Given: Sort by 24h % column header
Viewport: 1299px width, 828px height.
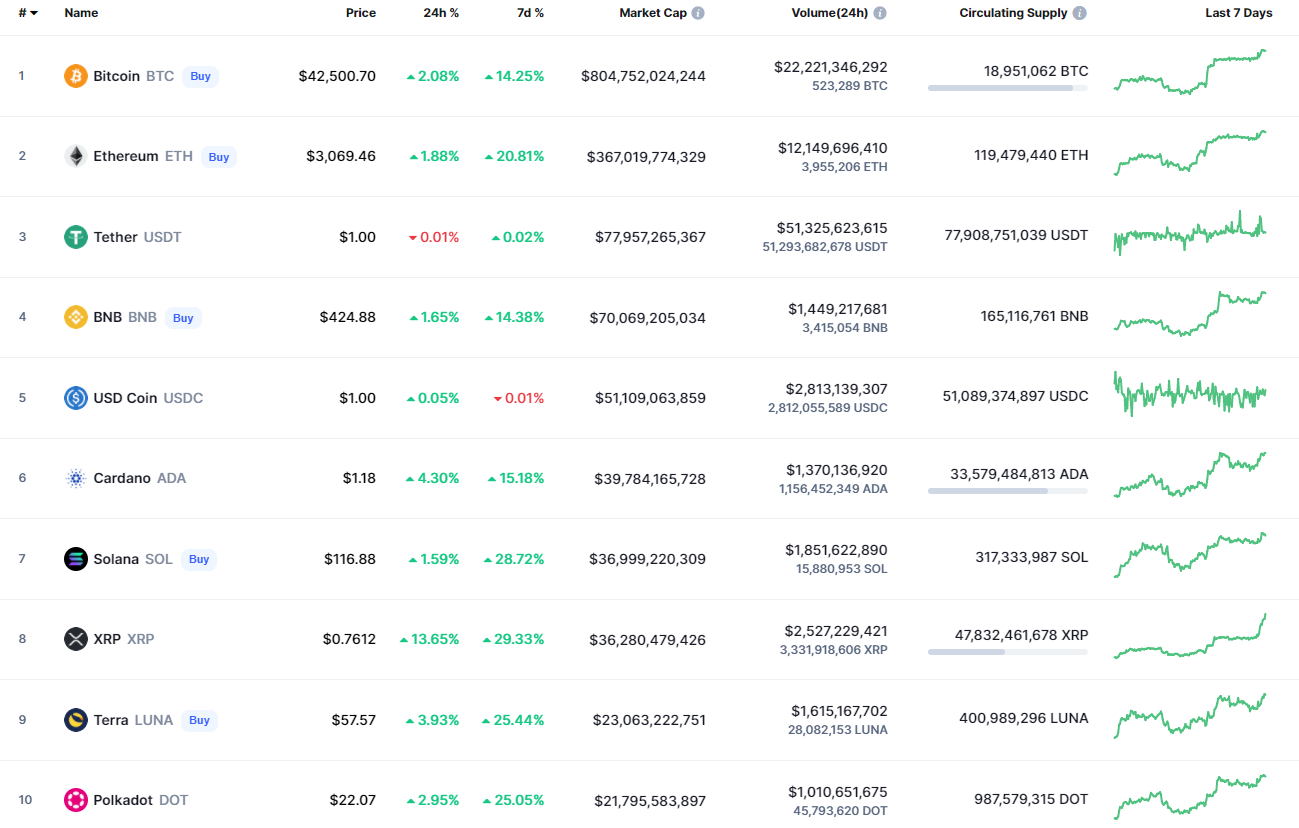Looking at the screenshot, I should 441,13.
